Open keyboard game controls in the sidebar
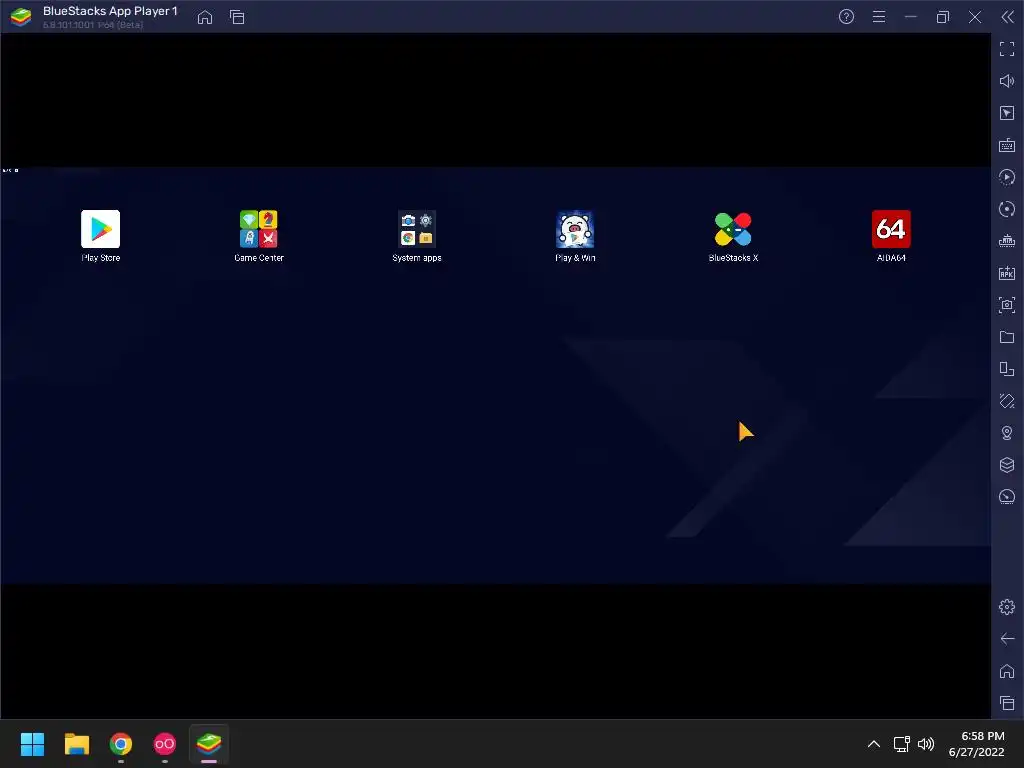The image size is (1024, 768). pyautogui.click(x=1007, y=145)
